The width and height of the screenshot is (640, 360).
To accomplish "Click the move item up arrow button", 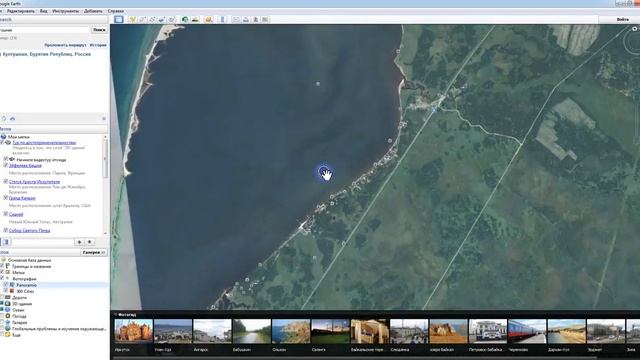I will pyautogui.click(x=79, y=242).
